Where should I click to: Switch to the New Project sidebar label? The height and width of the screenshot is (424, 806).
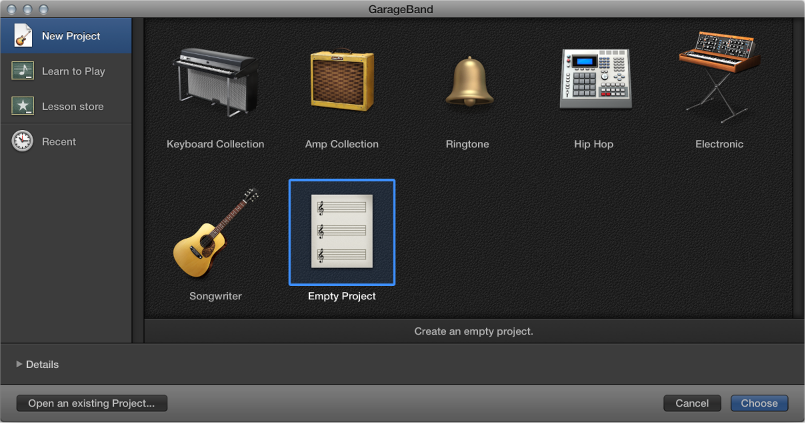[71, 36]
